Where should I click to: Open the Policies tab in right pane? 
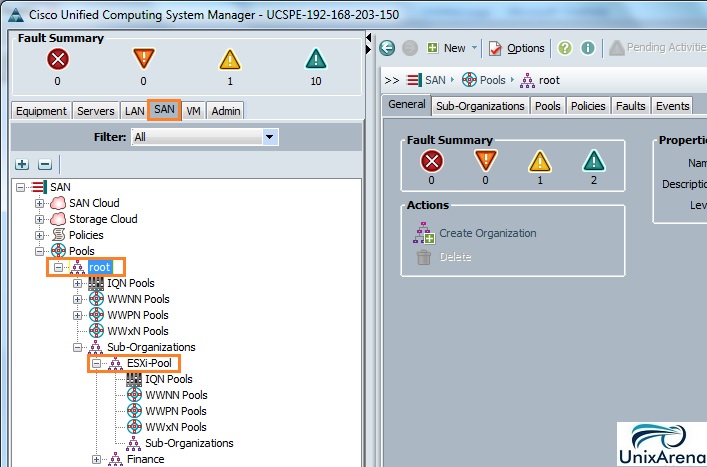[x=588, y=106]
